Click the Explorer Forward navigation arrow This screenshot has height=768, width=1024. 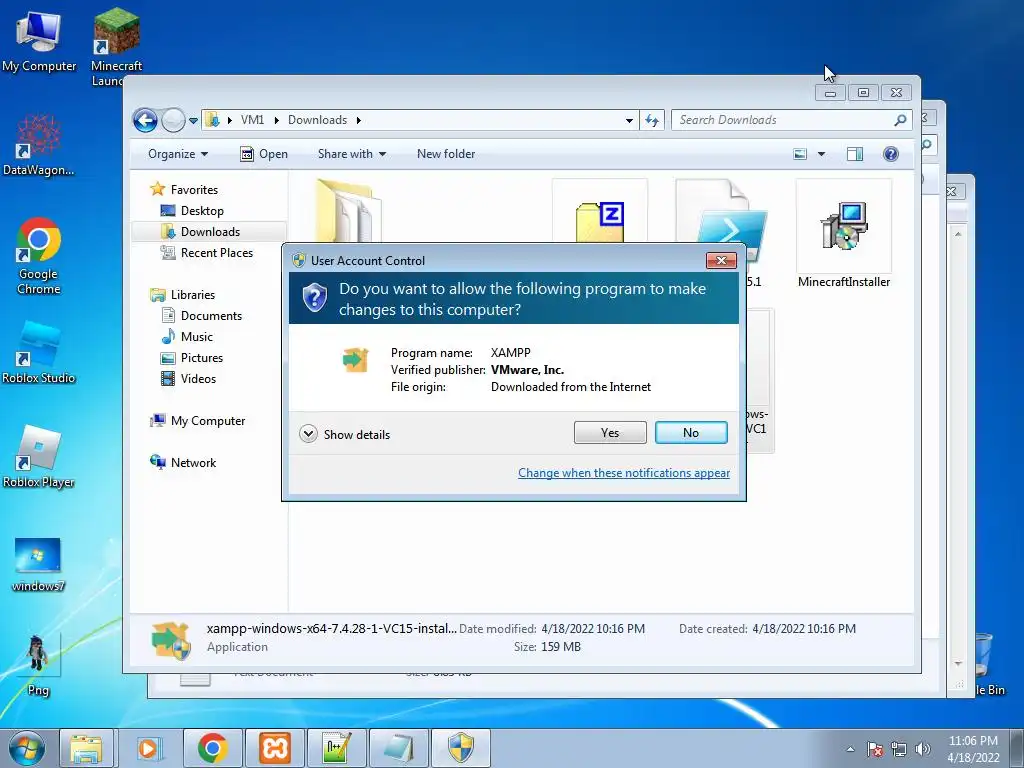click(173, 120)
